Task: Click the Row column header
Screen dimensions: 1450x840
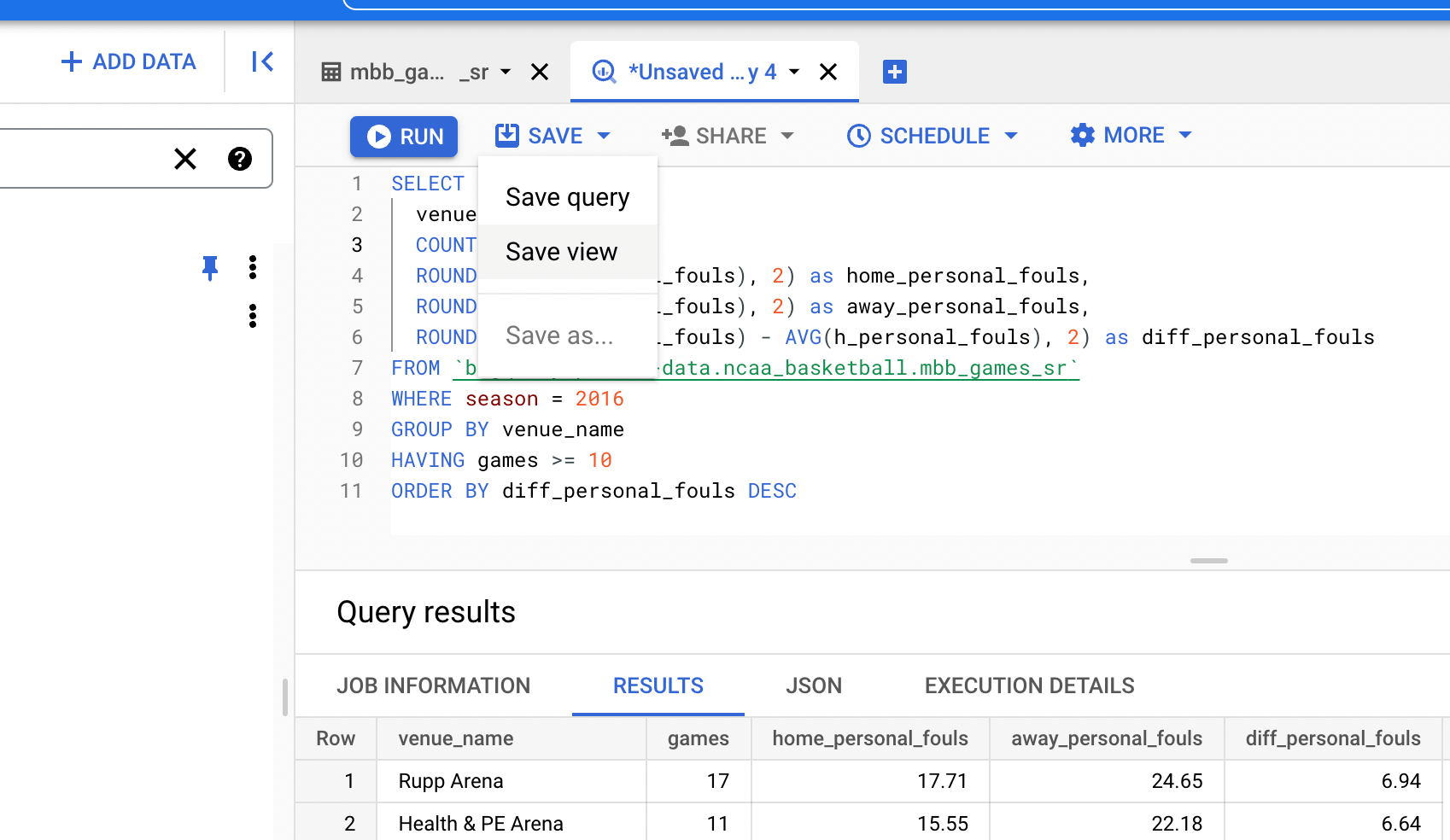Action: (x=336, y=738)
